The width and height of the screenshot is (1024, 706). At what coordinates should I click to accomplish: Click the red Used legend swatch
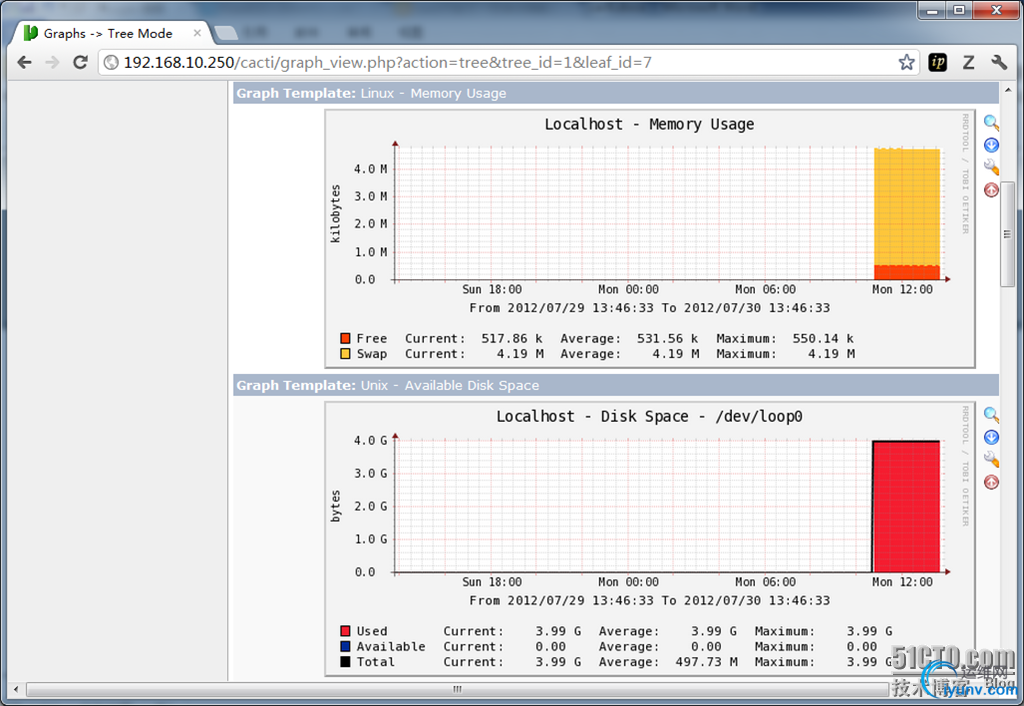pyautogui.click(x=345, y=631)
